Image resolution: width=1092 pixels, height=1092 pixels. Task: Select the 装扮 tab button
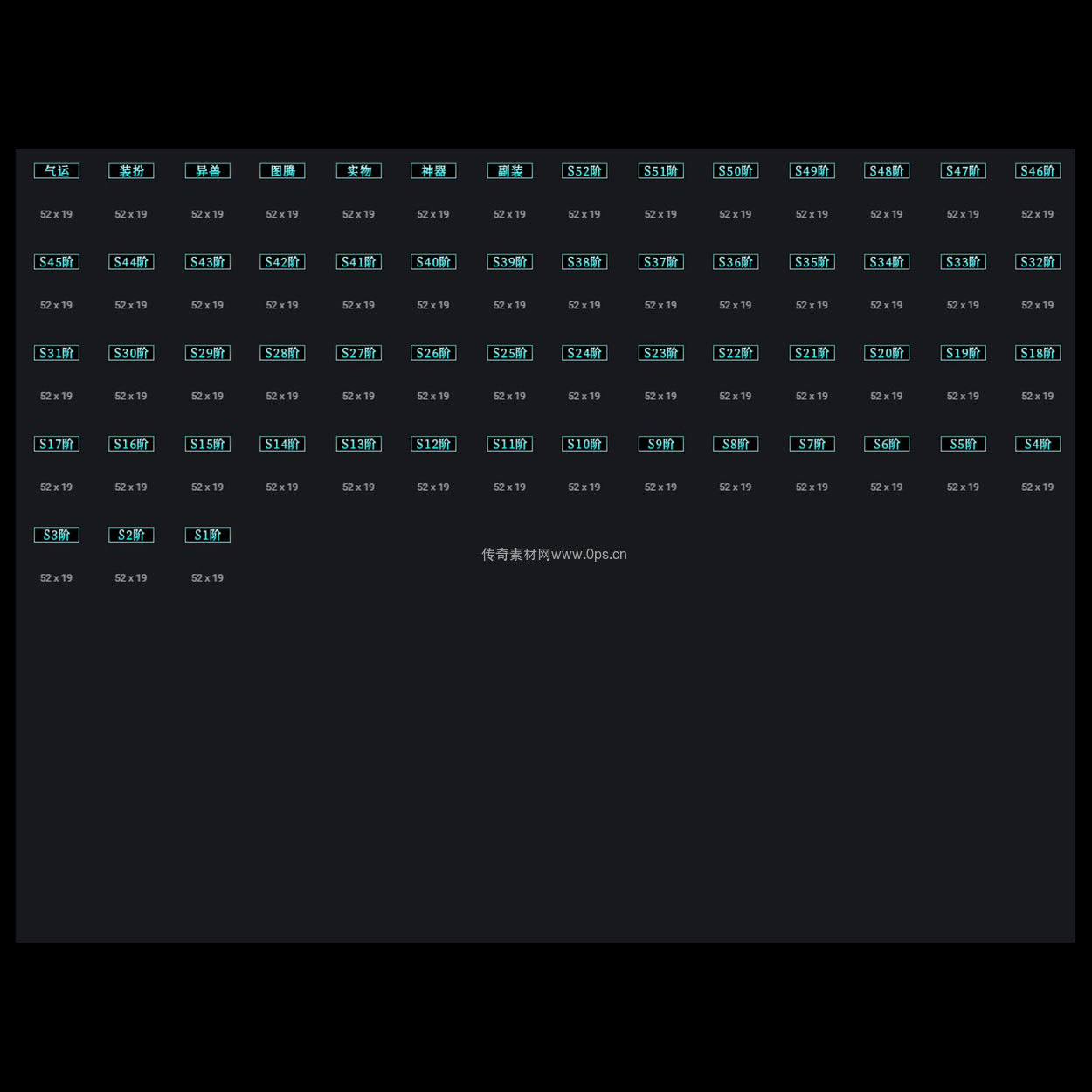pyautogui.click(x=131, y=171)
